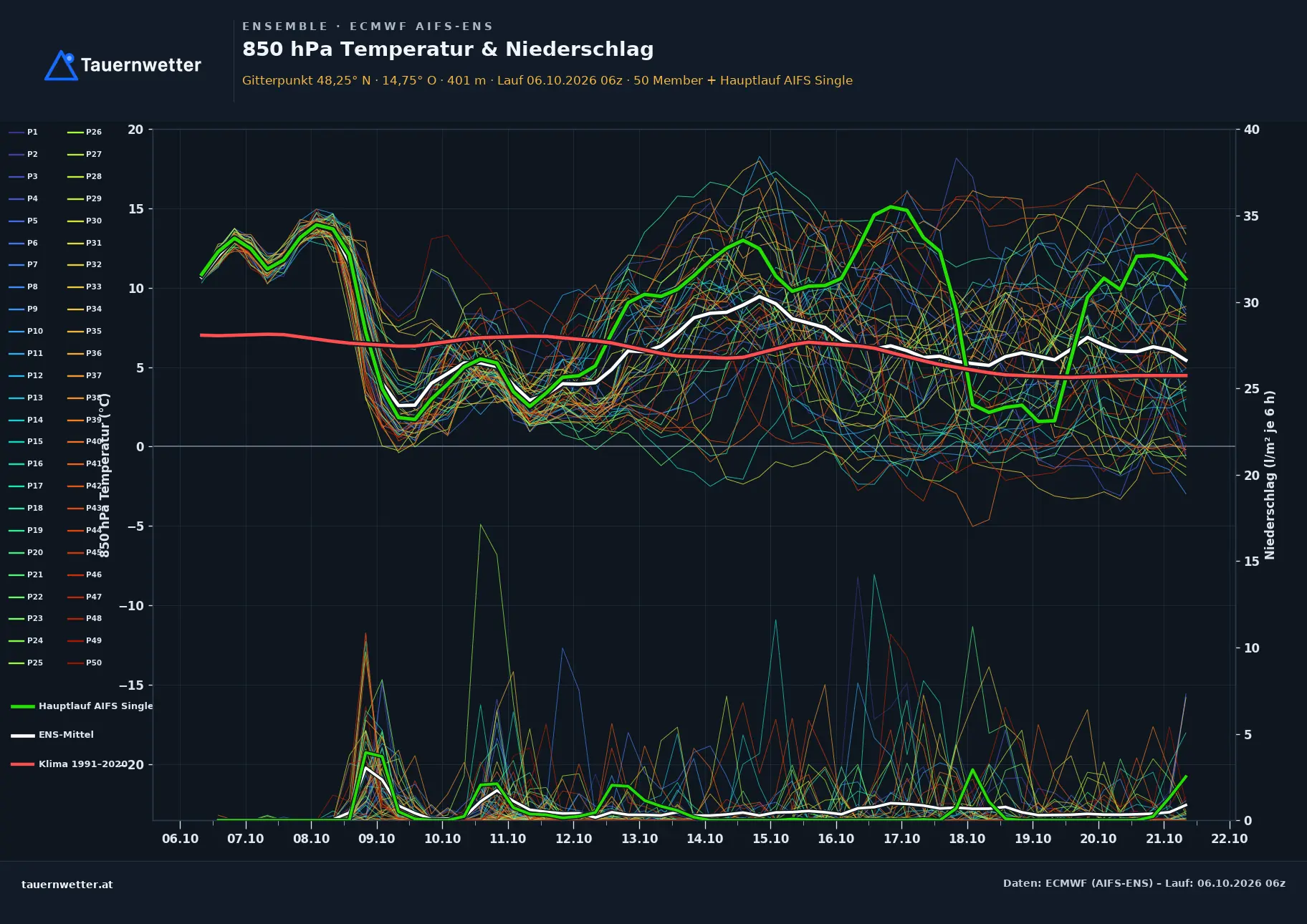This screenshot has height=924, width=1307.
Task: Click the 'Niederschlag (l/m² je 6 h)' axis title
Action: [1270, 475]
